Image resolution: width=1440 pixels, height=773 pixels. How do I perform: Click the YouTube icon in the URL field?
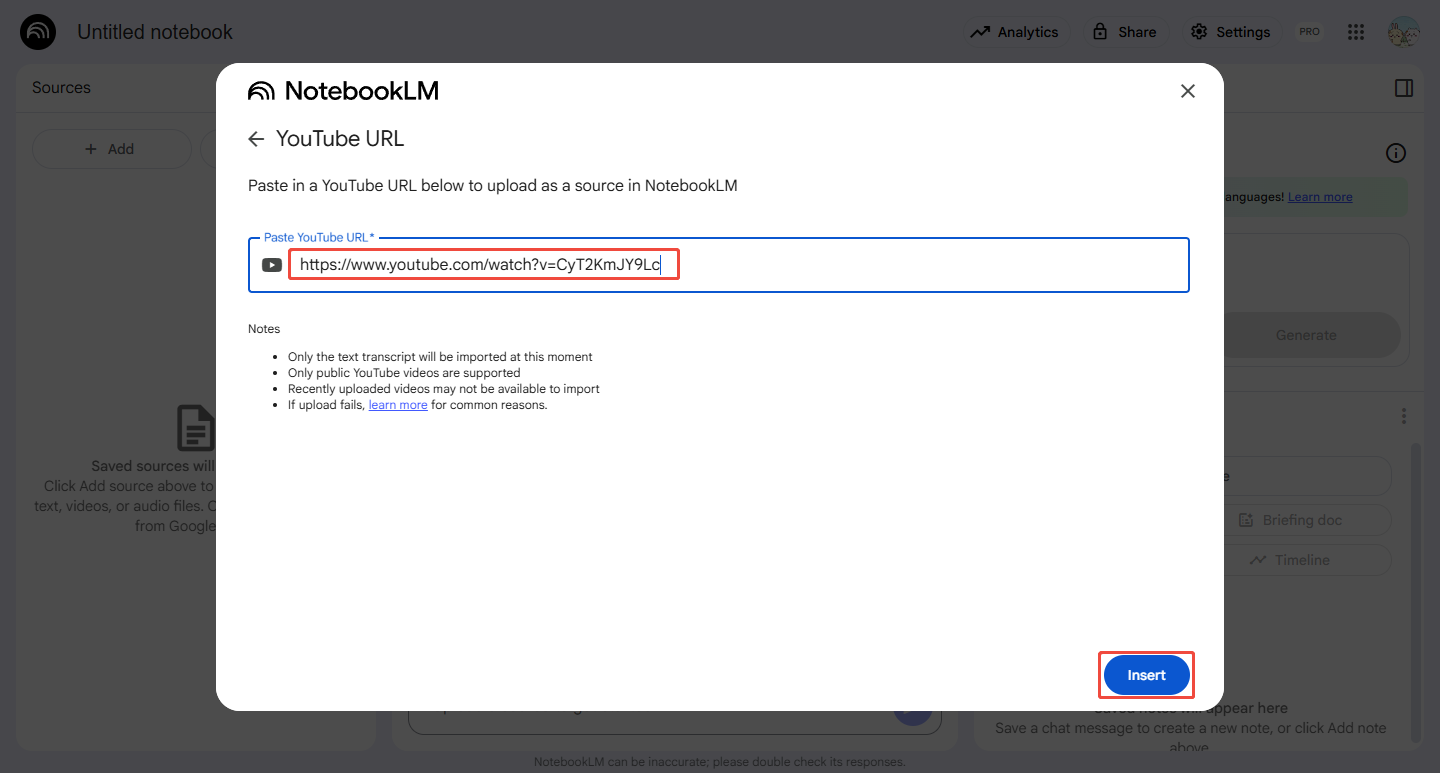pos(271,265)
